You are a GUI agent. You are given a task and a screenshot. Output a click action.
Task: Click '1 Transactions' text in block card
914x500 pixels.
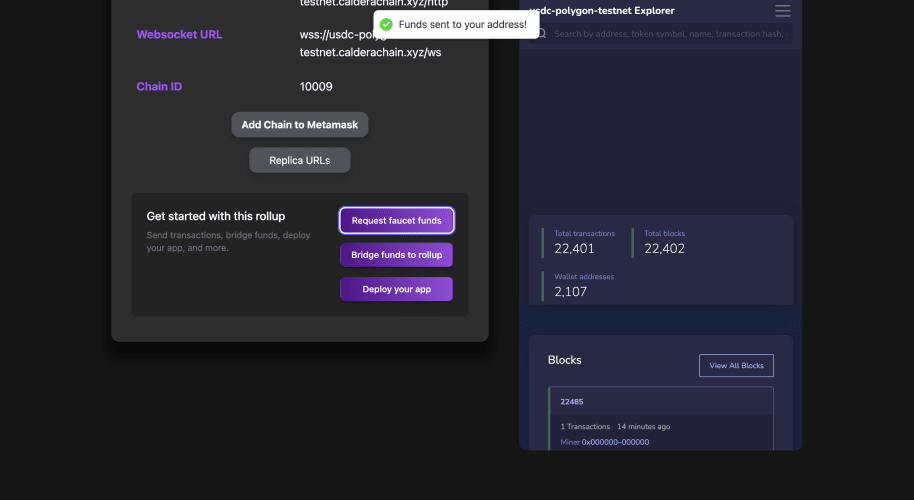tap(585, 427)
